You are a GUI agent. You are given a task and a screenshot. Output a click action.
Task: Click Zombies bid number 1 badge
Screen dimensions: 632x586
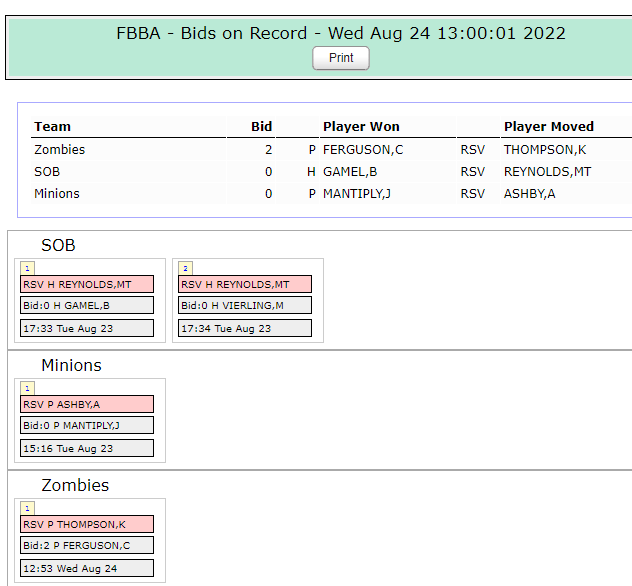(x=27, y=508)
